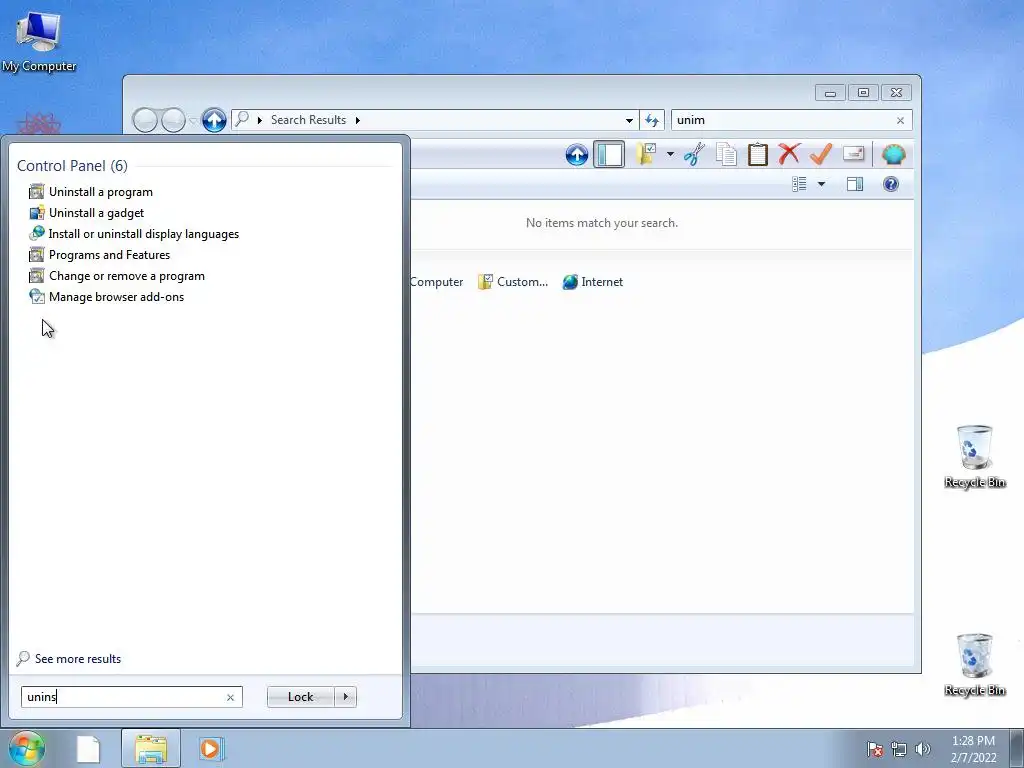The image size is (1024, 768).
Task: Click the Classic Shell seashell settings icon
Action: [x=893, y=155]
